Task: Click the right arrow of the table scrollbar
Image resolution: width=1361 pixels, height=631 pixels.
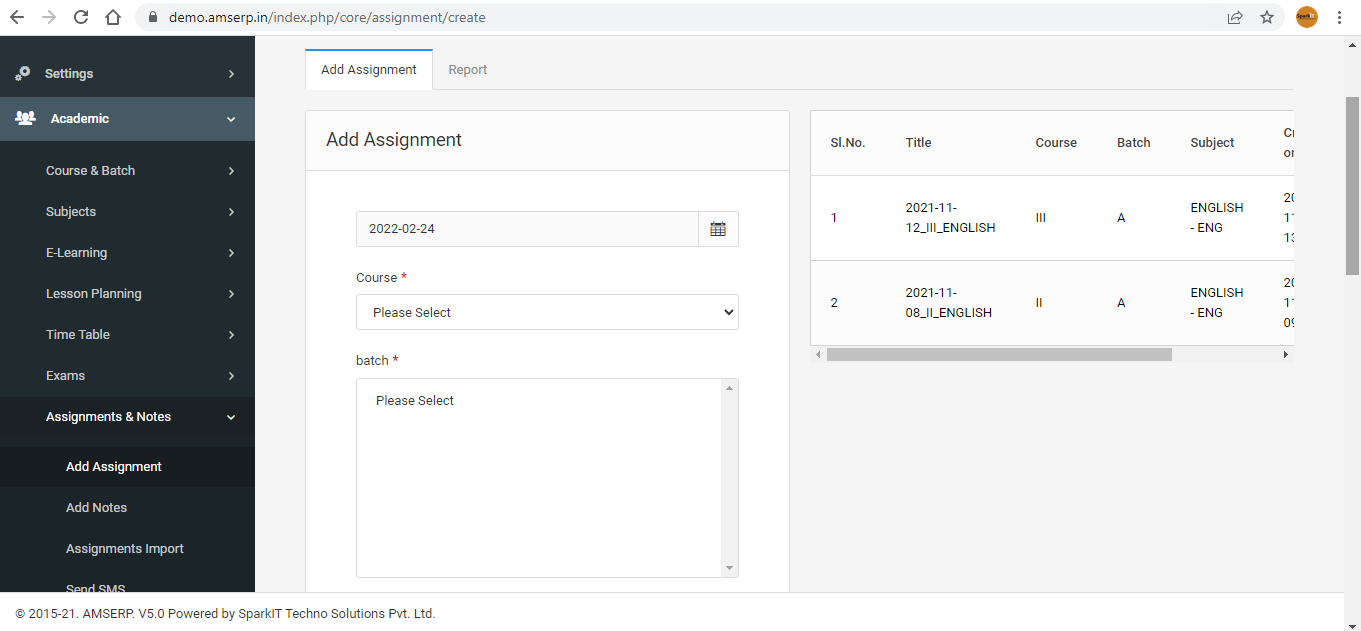Action: tap(1286, 353)
